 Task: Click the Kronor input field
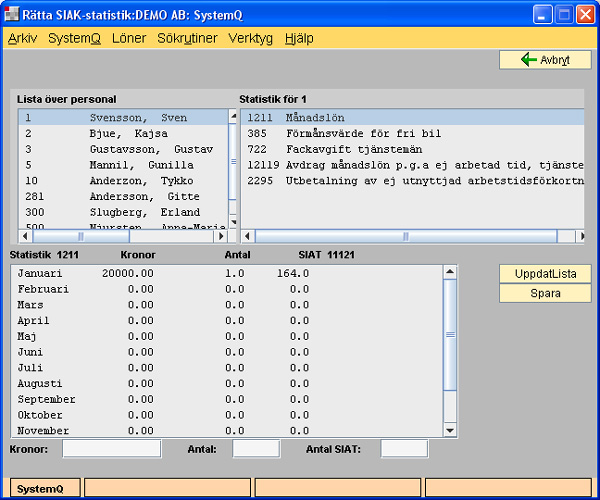(x=111, y=449)
